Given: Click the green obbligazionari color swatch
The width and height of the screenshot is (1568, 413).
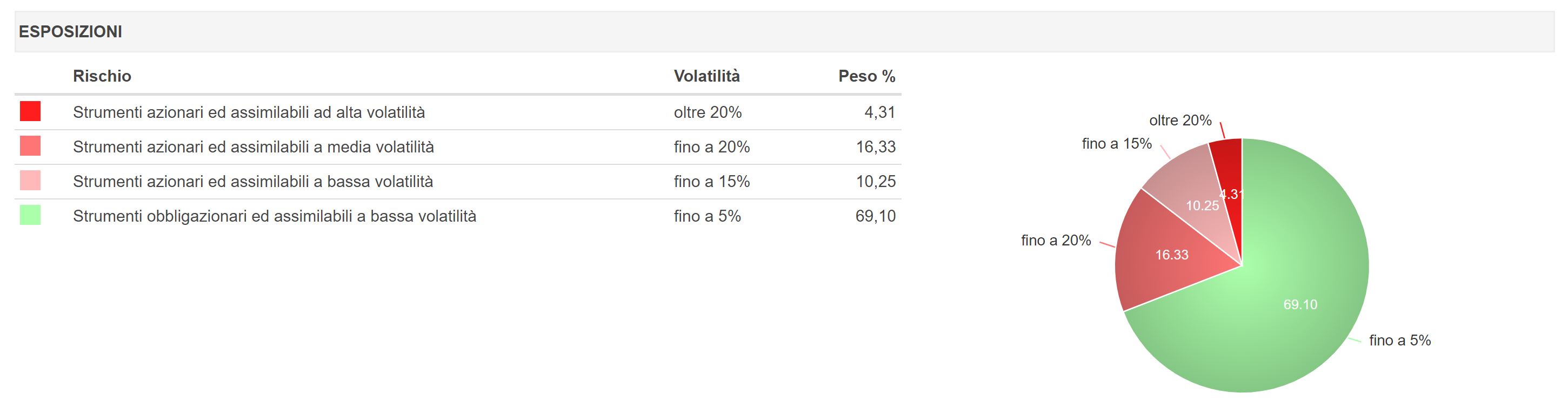Looking at the screenshot, I should tap(30, 215).
